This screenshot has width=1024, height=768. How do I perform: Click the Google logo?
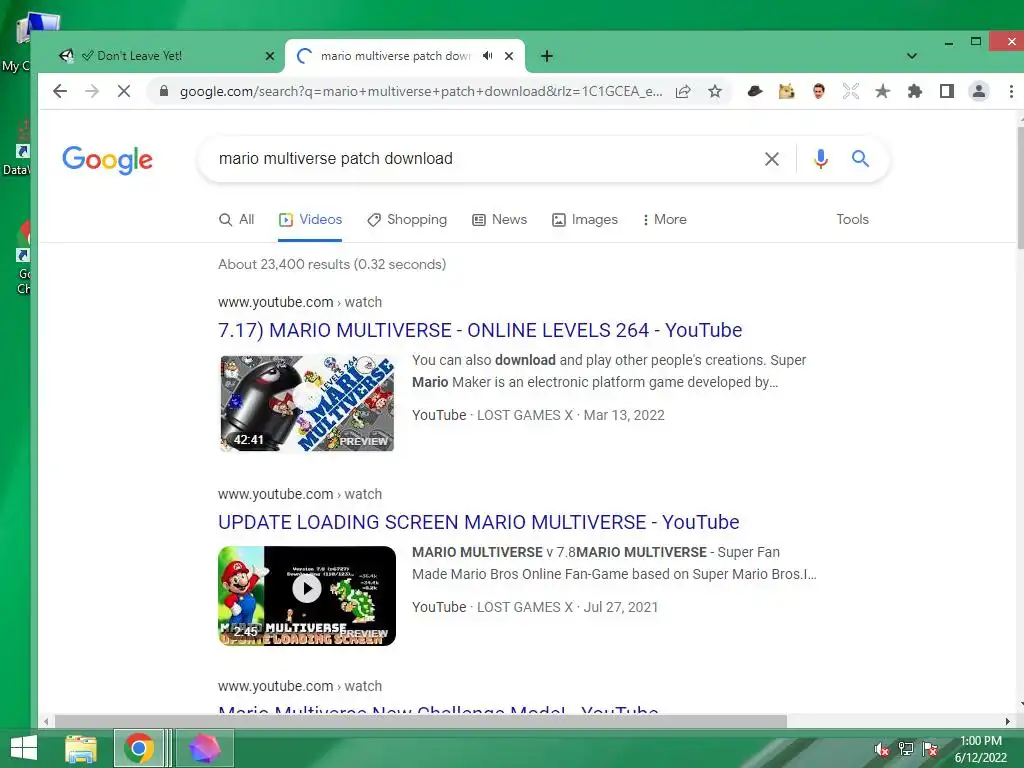[108, 160]
